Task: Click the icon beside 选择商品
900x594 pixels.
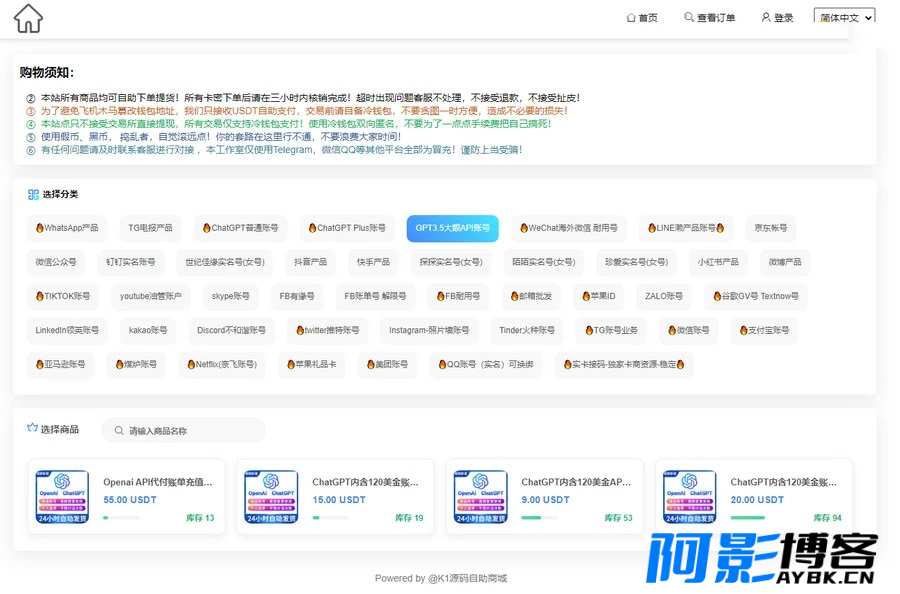Action: (32, 428)
